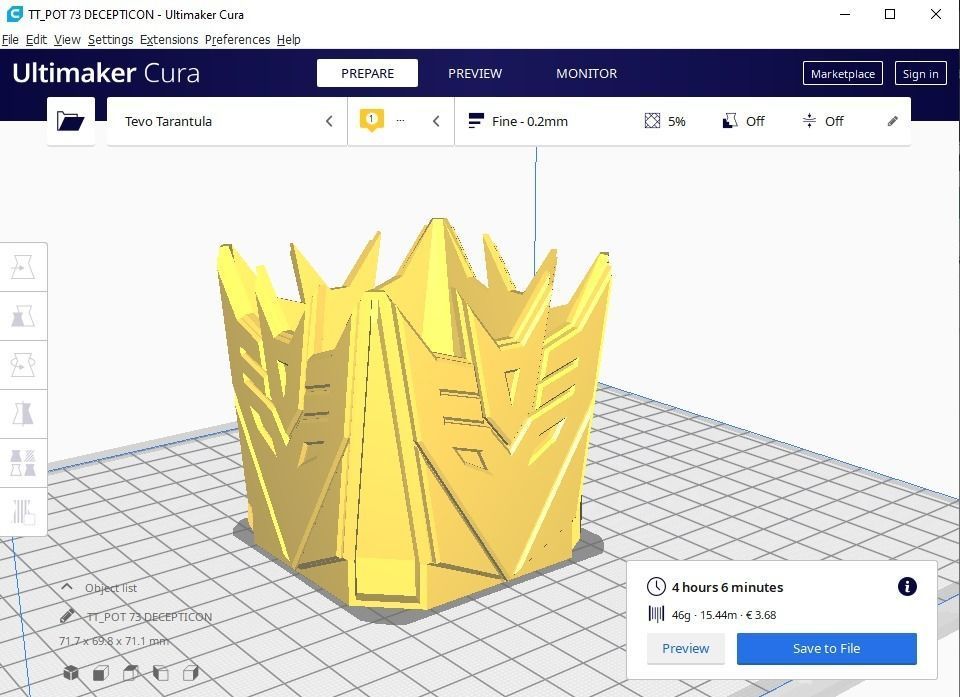Open the Preferences menu
Image resolution: width=960 pixels, height=697 pixels.
[x=238, y=40]
